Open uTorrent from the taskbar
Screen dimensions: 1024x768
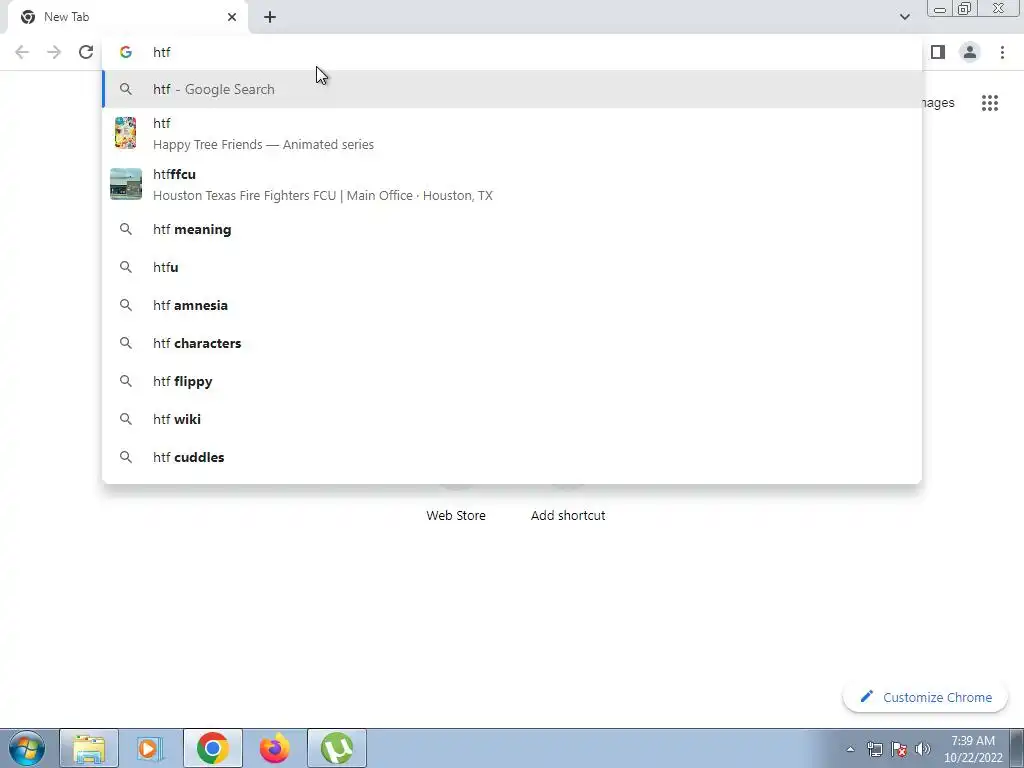337,748
